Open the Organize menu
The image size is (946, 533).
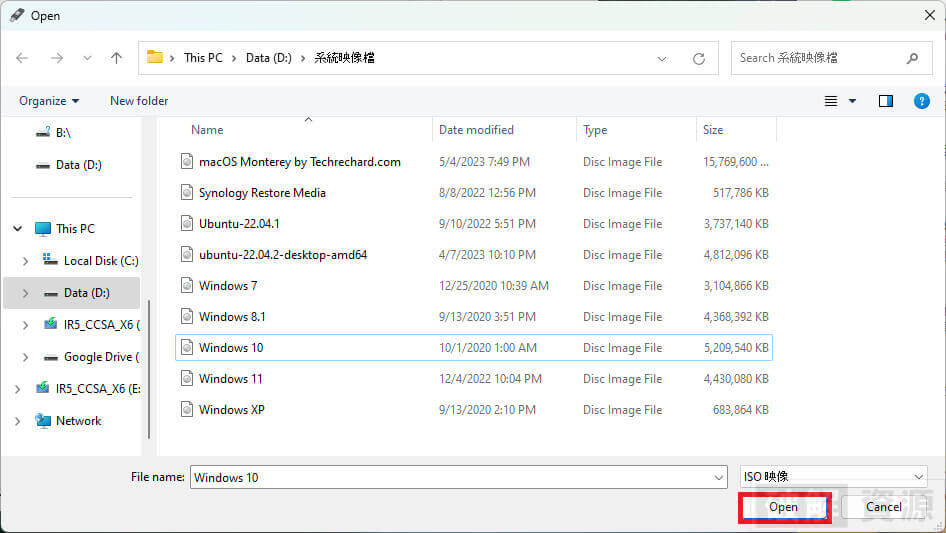49,101
